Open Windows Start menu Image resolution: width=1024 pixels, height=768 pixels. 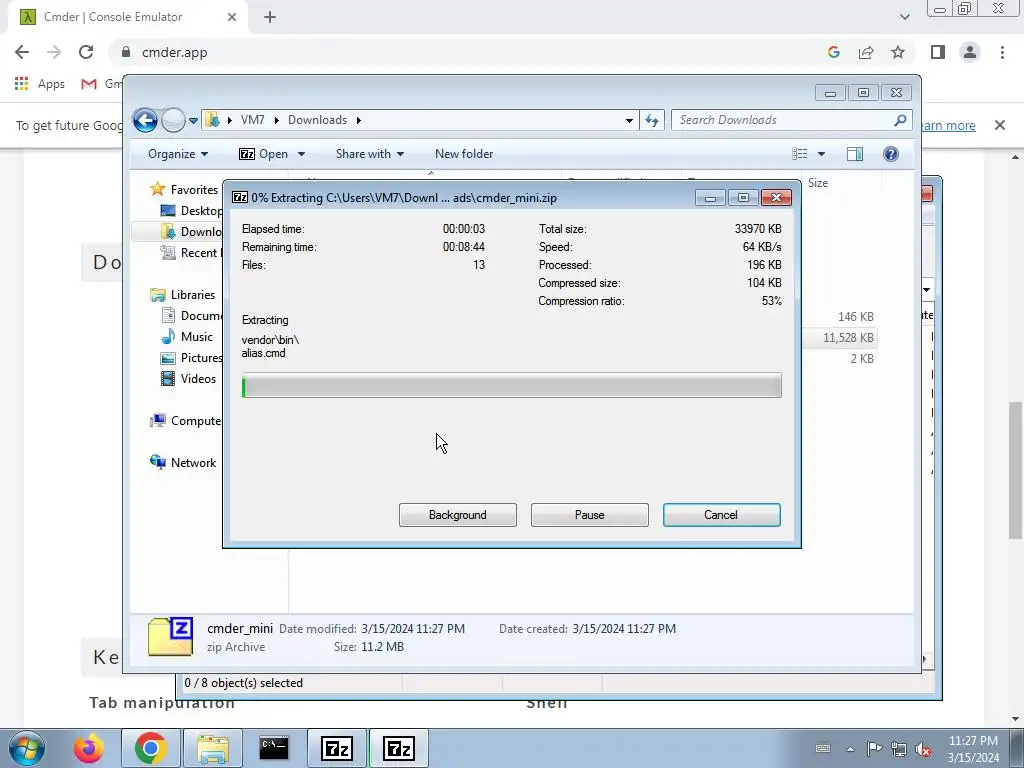point(27,748)
